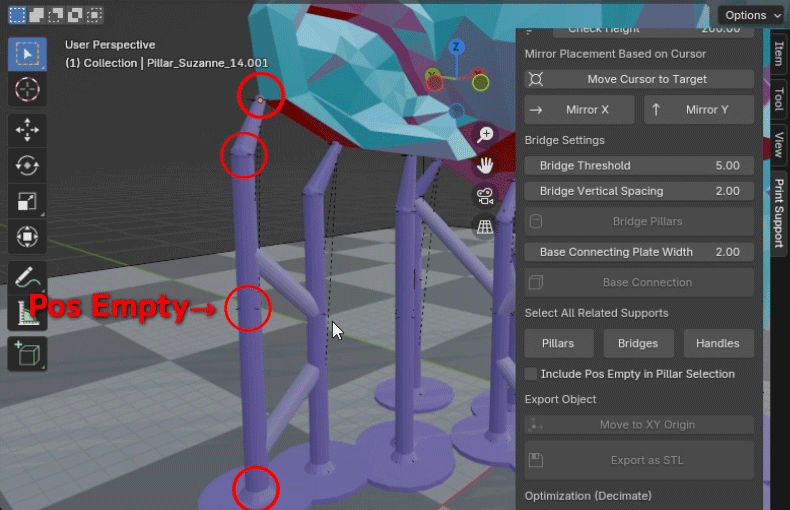Open the View sidebar tab
Viewport: 790px width, 510px height.
(779, 145)
